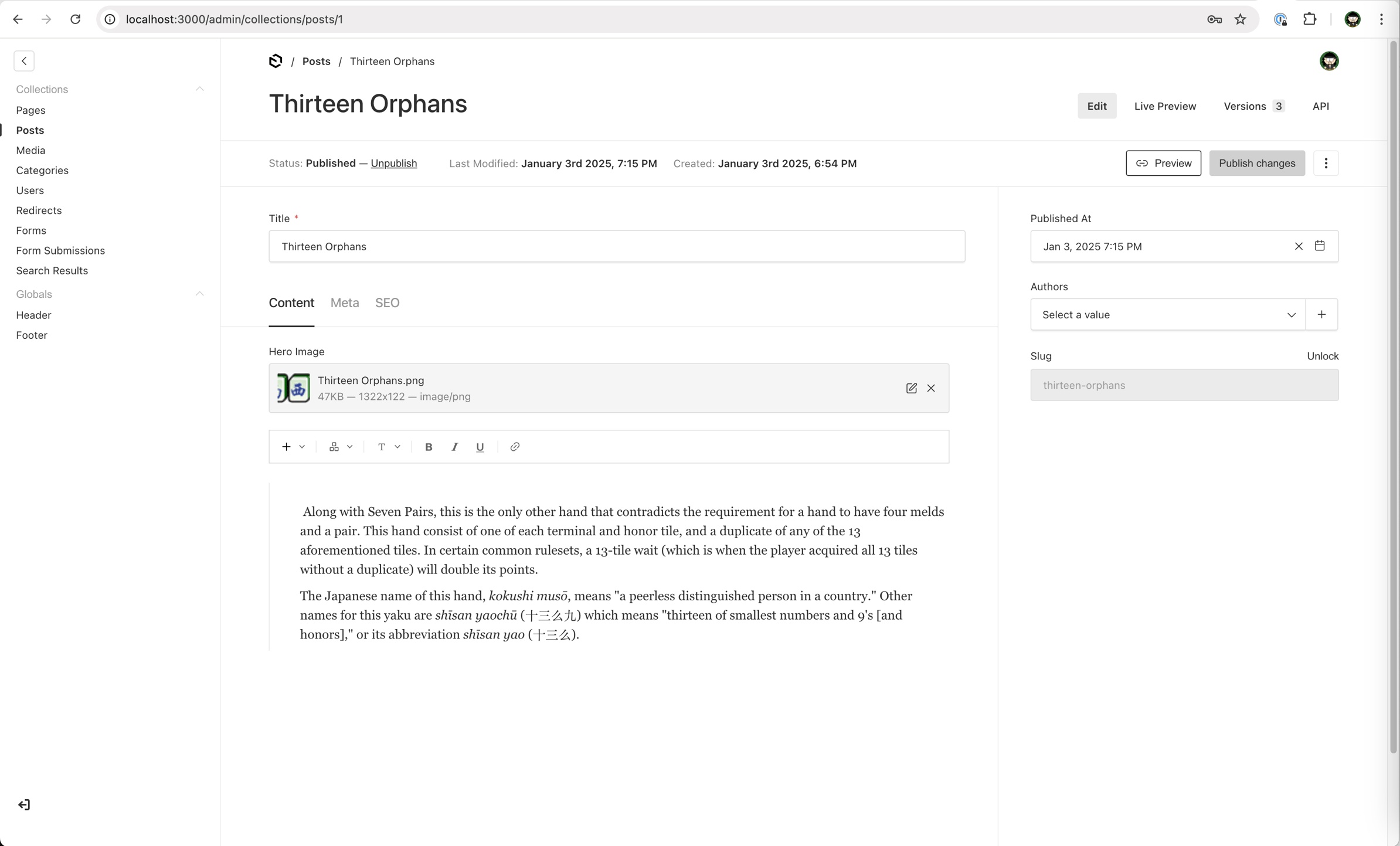Switch to the SEO tab

tap(387, 303)
